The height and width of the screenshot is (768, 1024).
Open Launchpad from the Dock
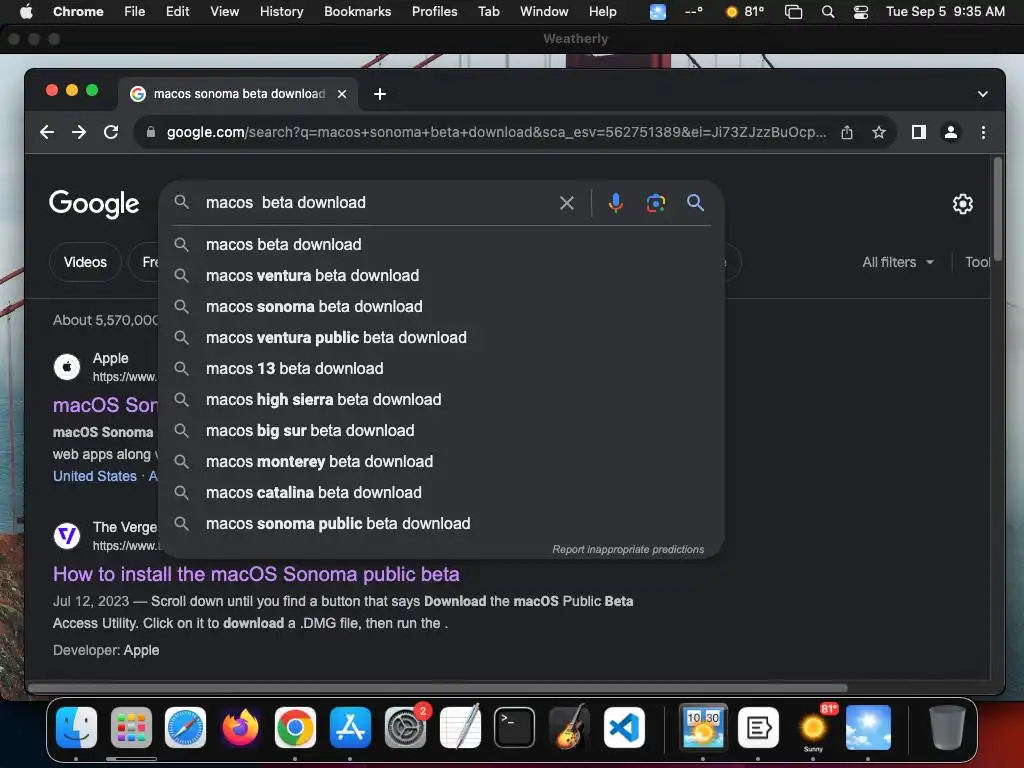[x=131, y=728]
